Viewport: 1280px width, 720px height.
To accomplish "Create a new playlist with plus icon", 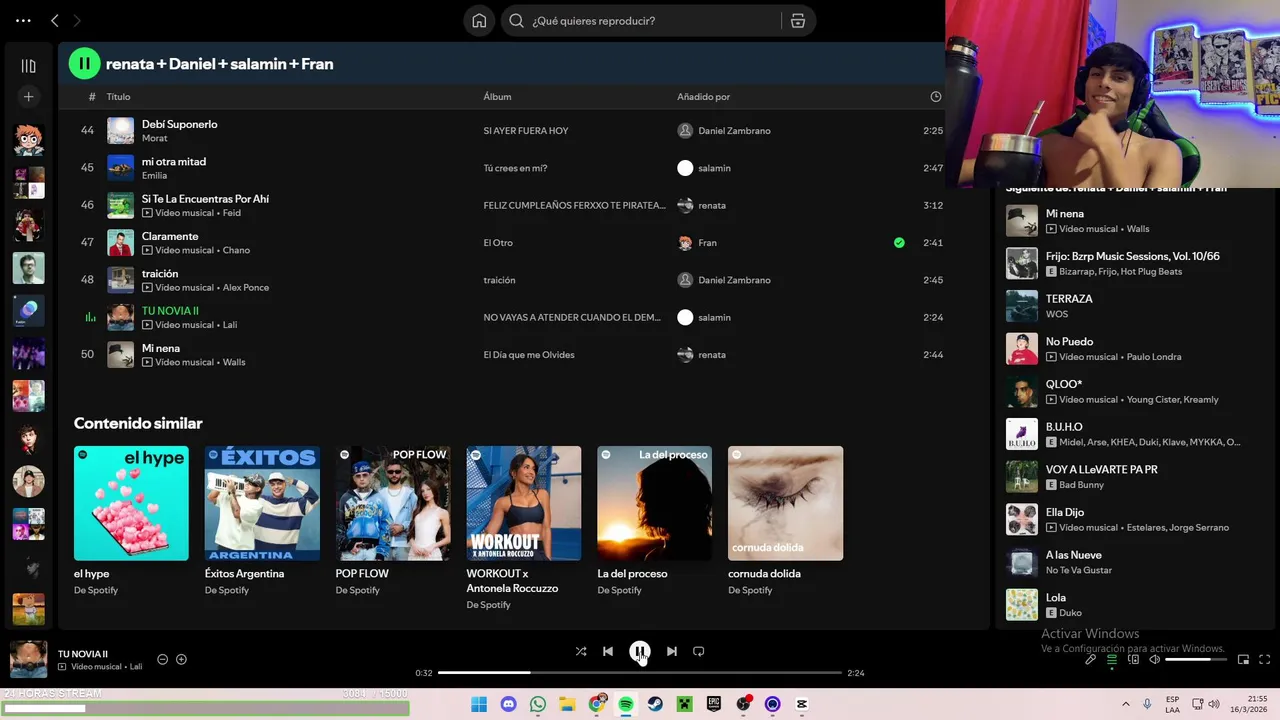I will [x=28, y=97].
